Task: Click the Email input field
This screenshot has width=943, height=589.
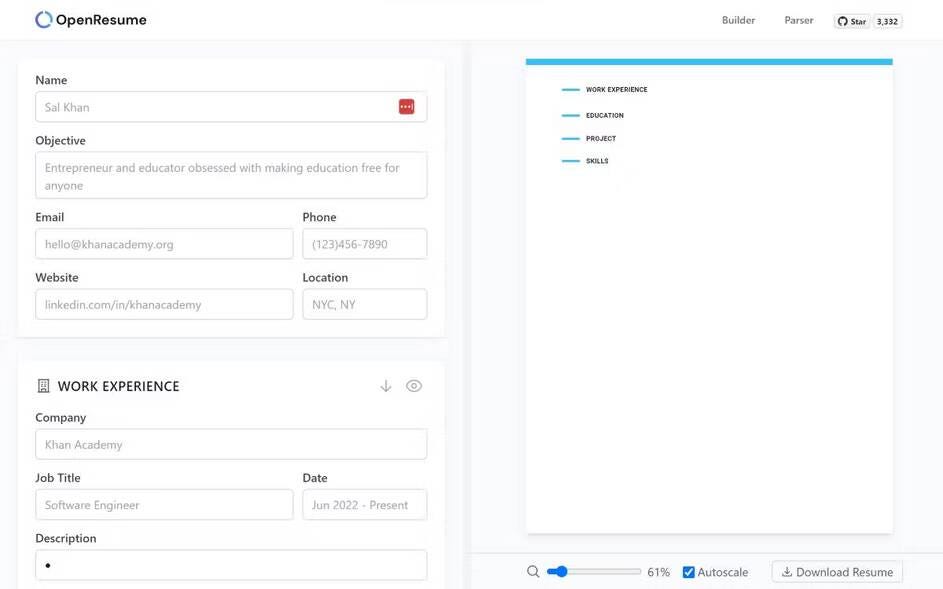Action: point(164,244)
